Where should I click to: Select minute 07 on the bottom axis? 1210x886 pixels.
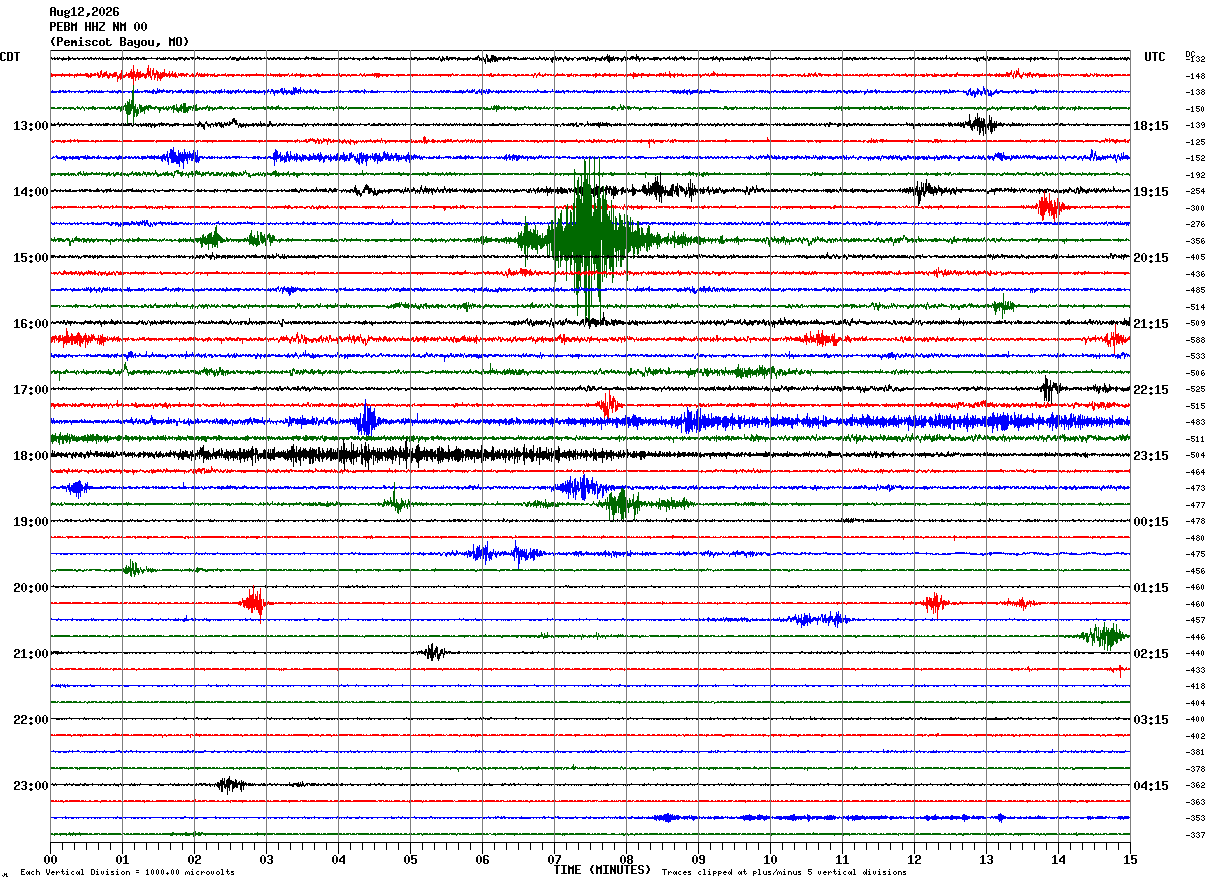click(554, 859)
